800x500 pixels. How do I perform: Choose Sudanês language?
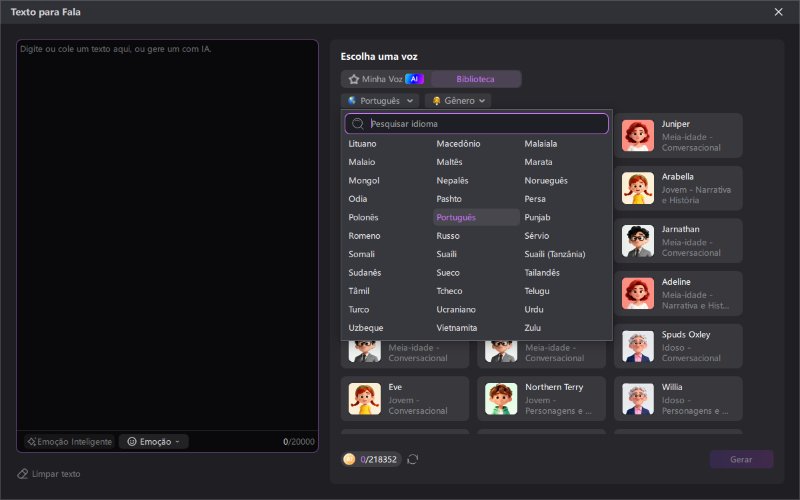[365, 272]
